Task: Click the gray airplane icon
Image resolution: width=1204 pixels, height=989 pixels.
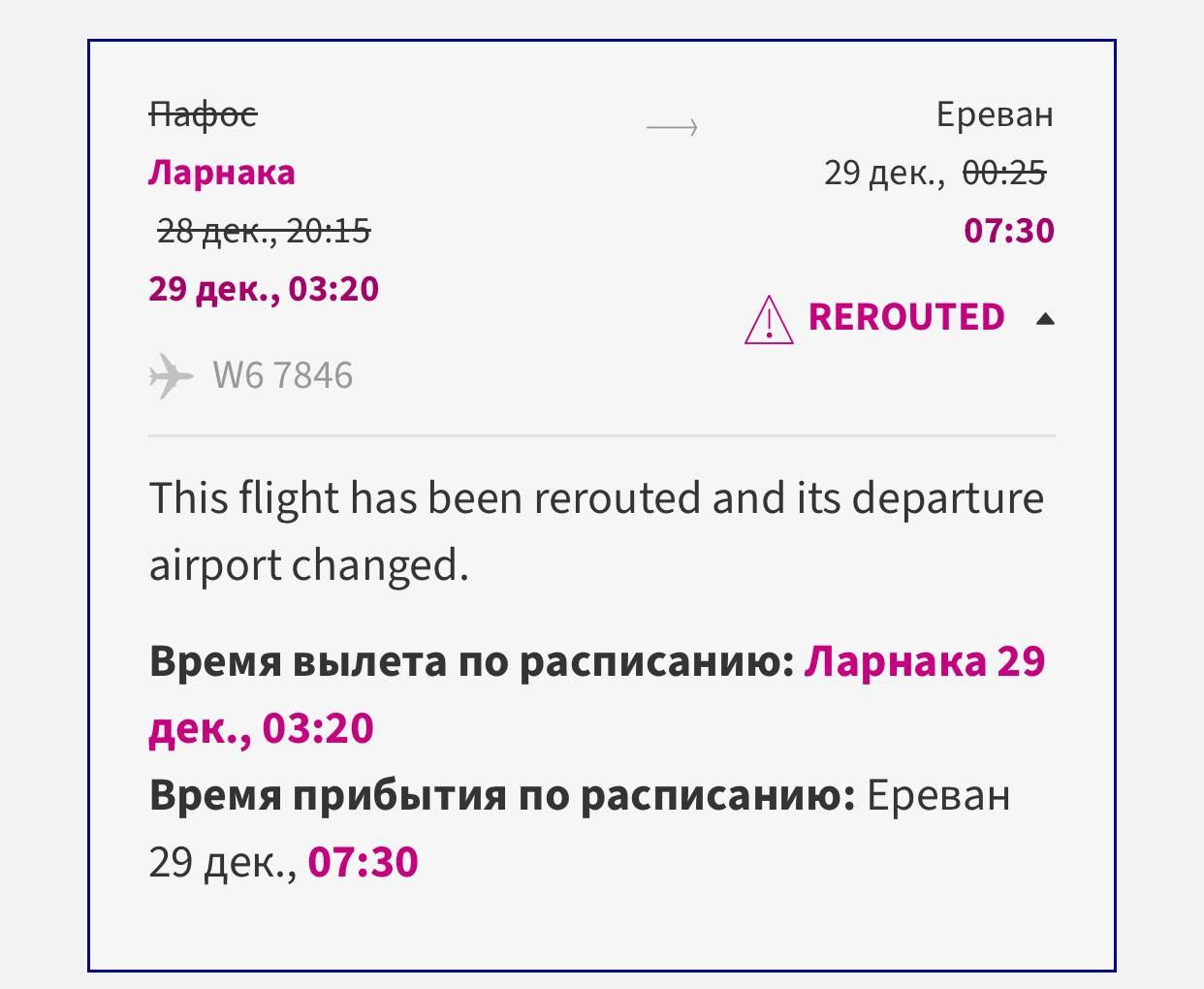Action: (x=171, y=376)
